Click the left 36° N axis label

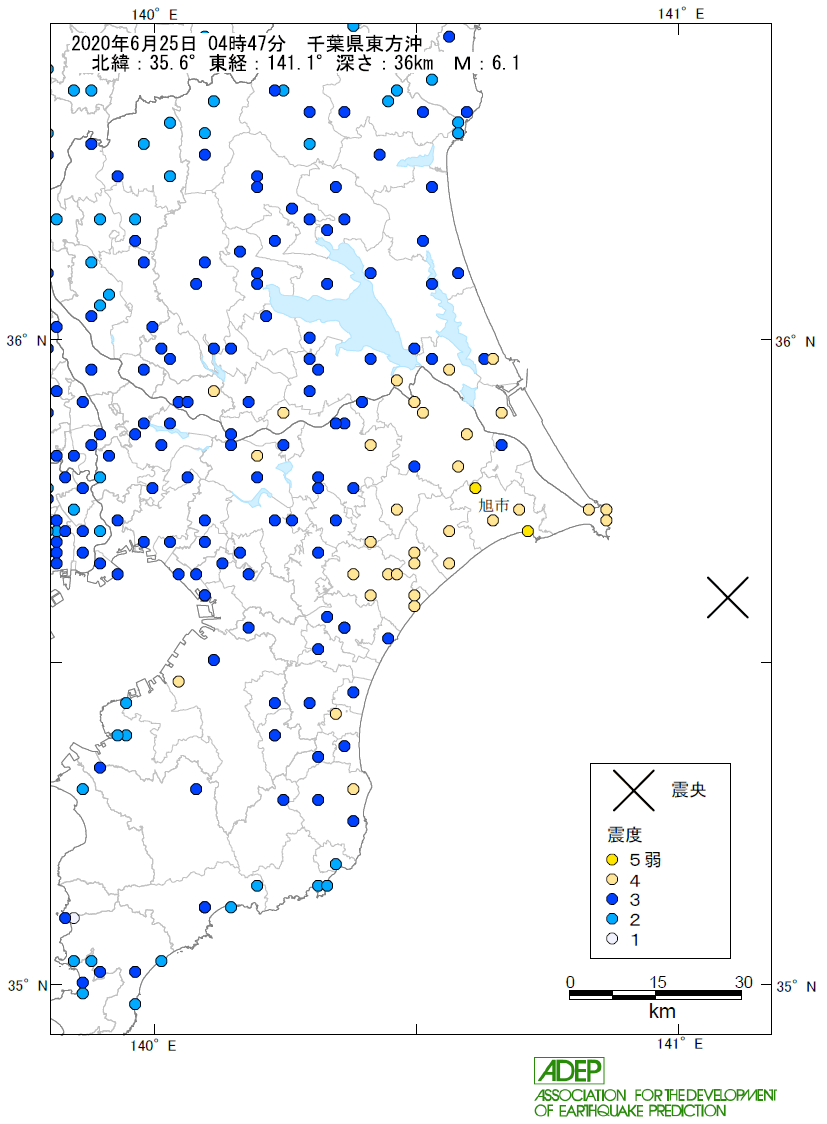pyautogui.click(x=27, y=341)
